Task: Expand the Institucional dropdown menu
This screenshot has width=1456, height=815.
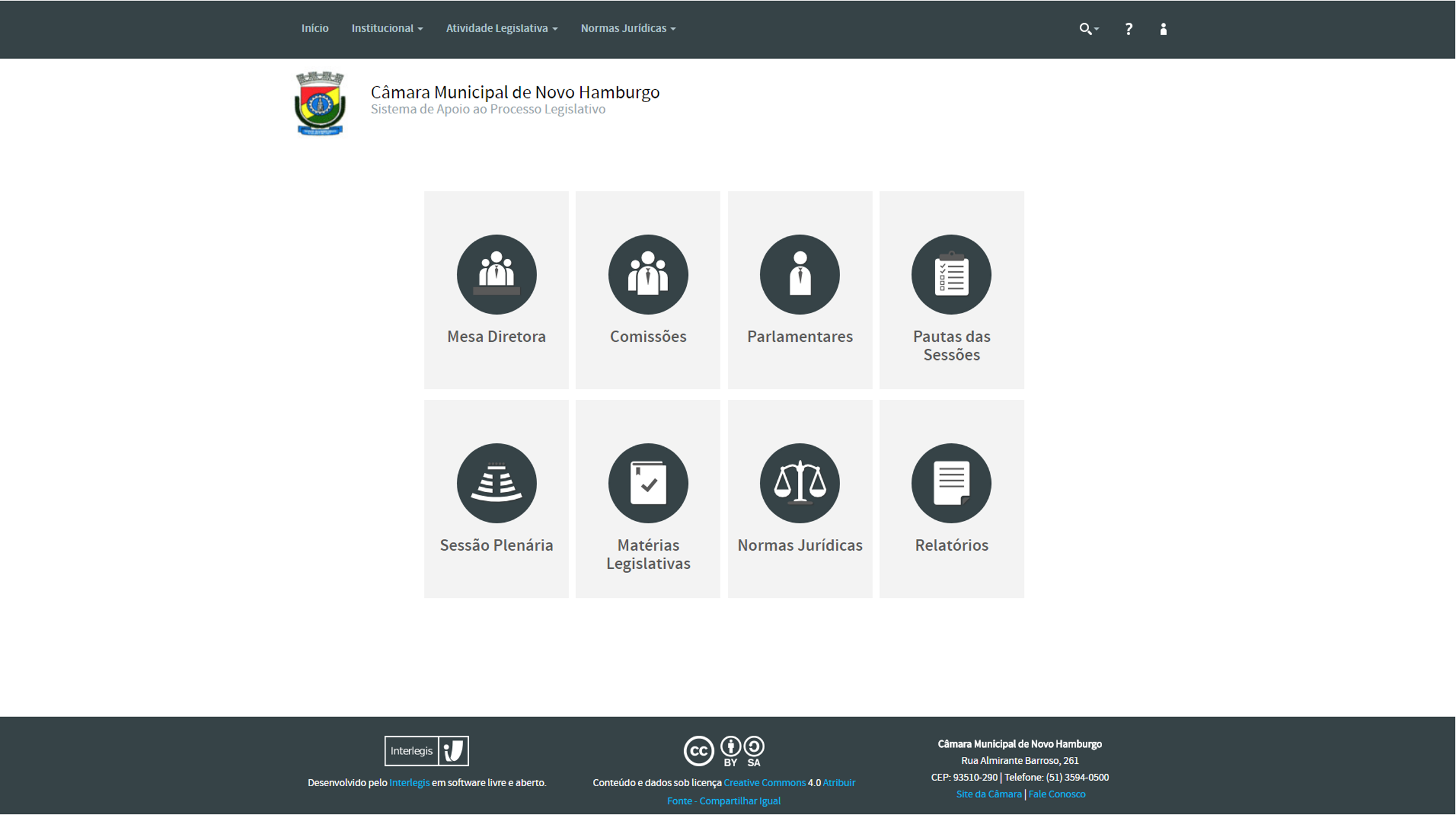Action: pos(386,28)
